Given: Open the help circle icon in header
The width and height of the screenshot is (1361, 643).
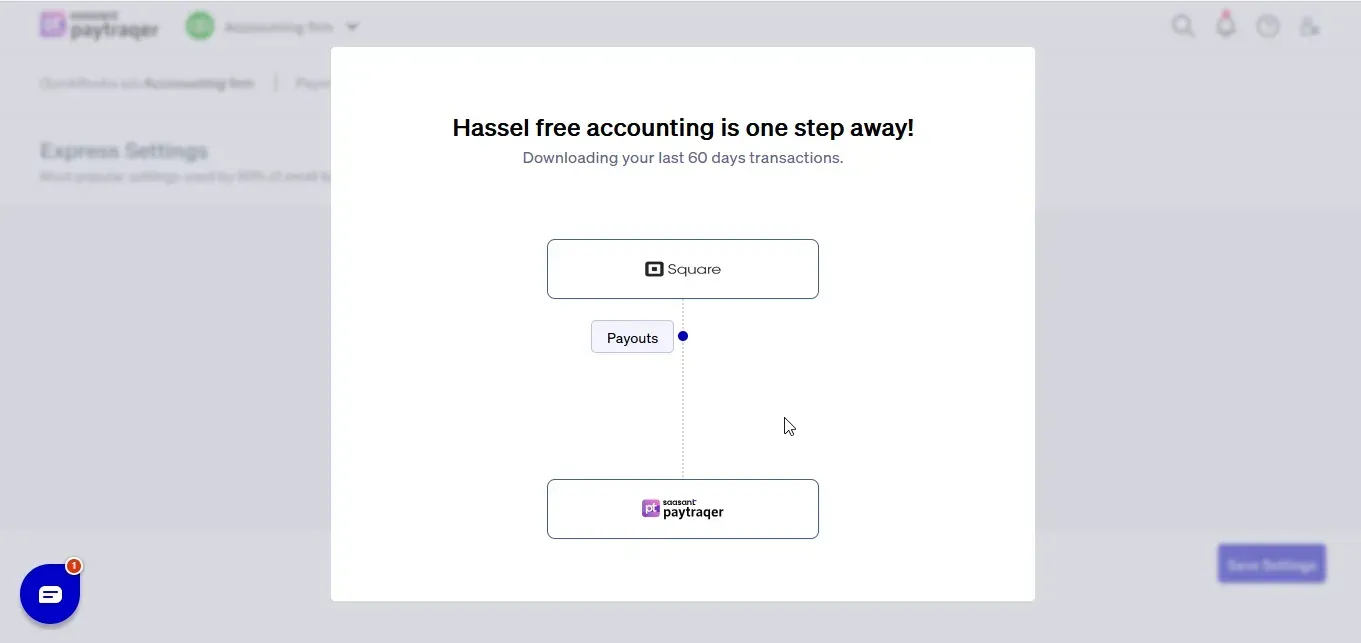Looking at the screenshot, I should (x=1268, y=27).
